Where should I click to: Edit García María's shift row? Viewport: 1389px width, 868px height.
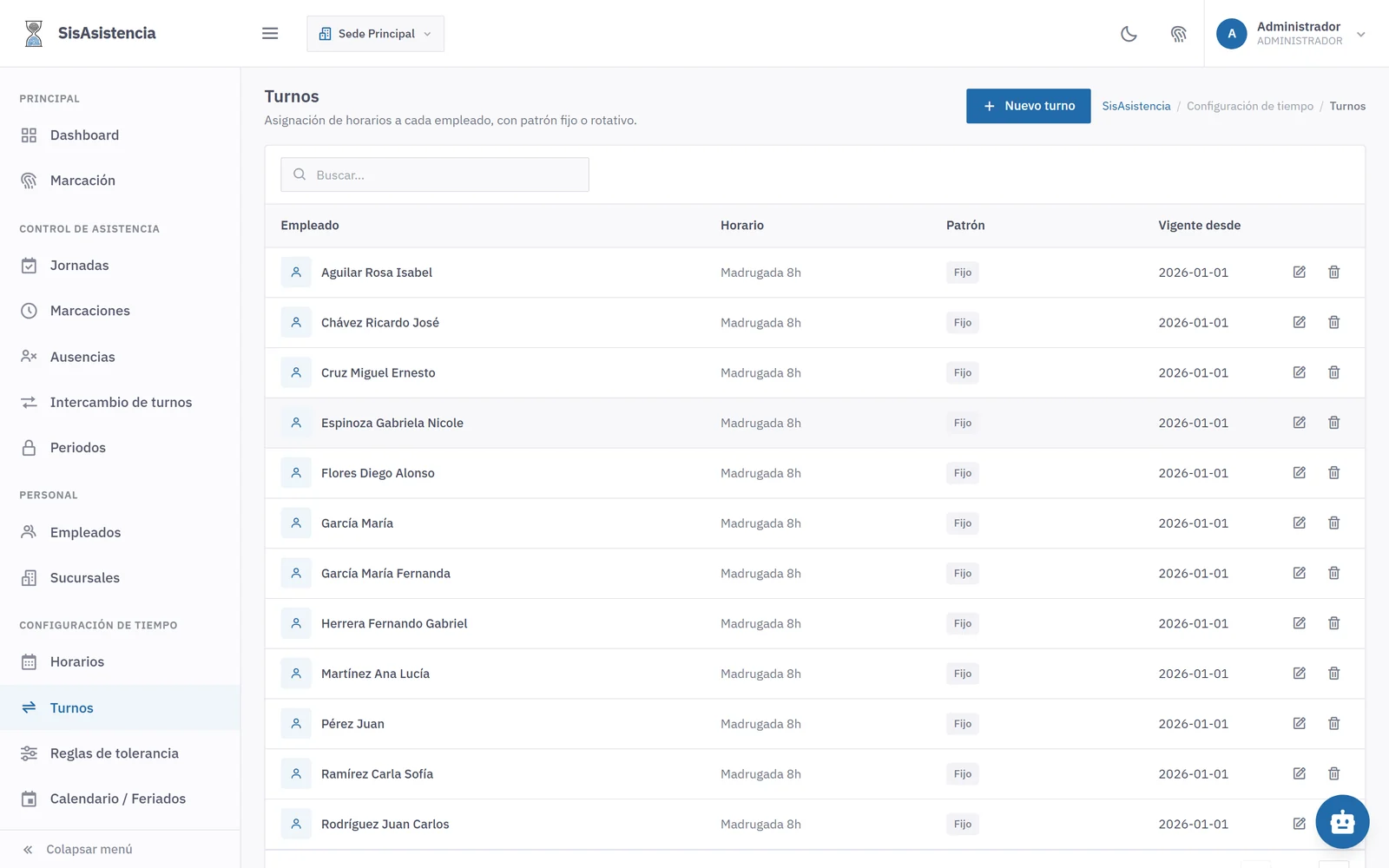1299,523
